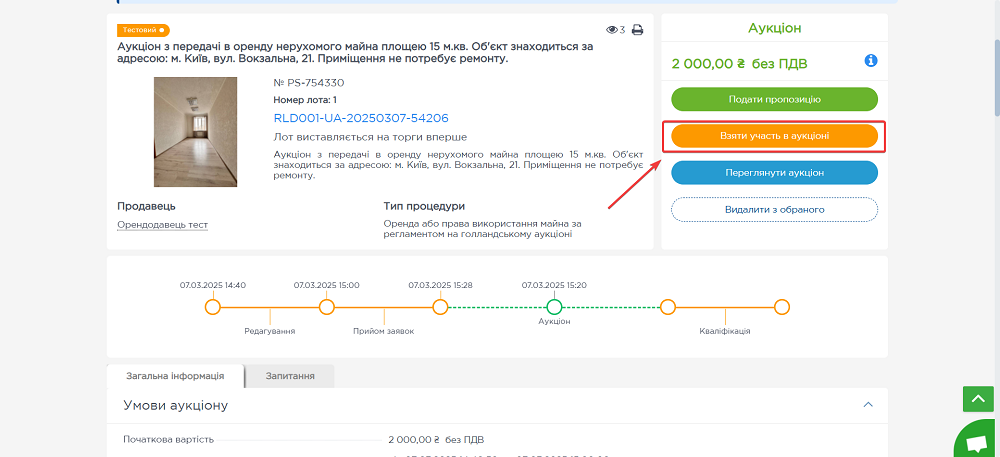Click the green scroll-to-top arrow button

[977, 399]
